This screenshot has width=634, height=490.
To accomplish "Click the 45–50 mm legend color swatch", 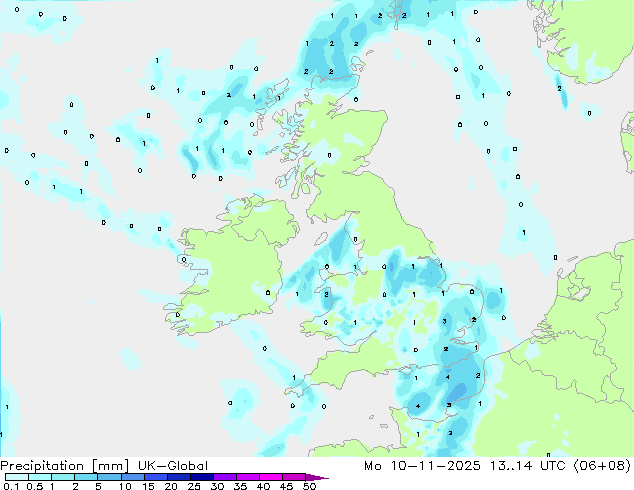I will (x=294, y=477).
